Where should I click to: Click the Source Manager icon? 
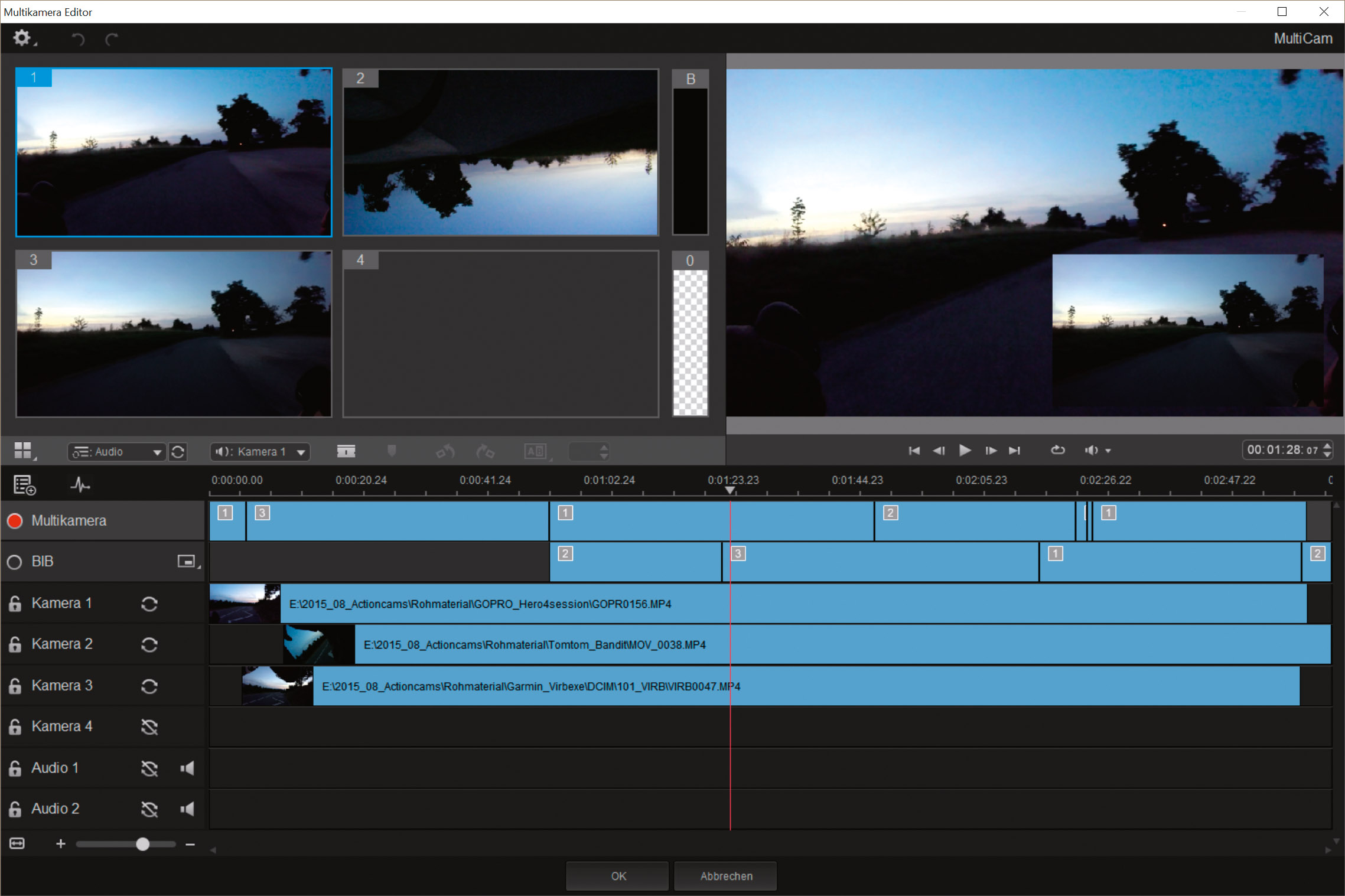24,485
